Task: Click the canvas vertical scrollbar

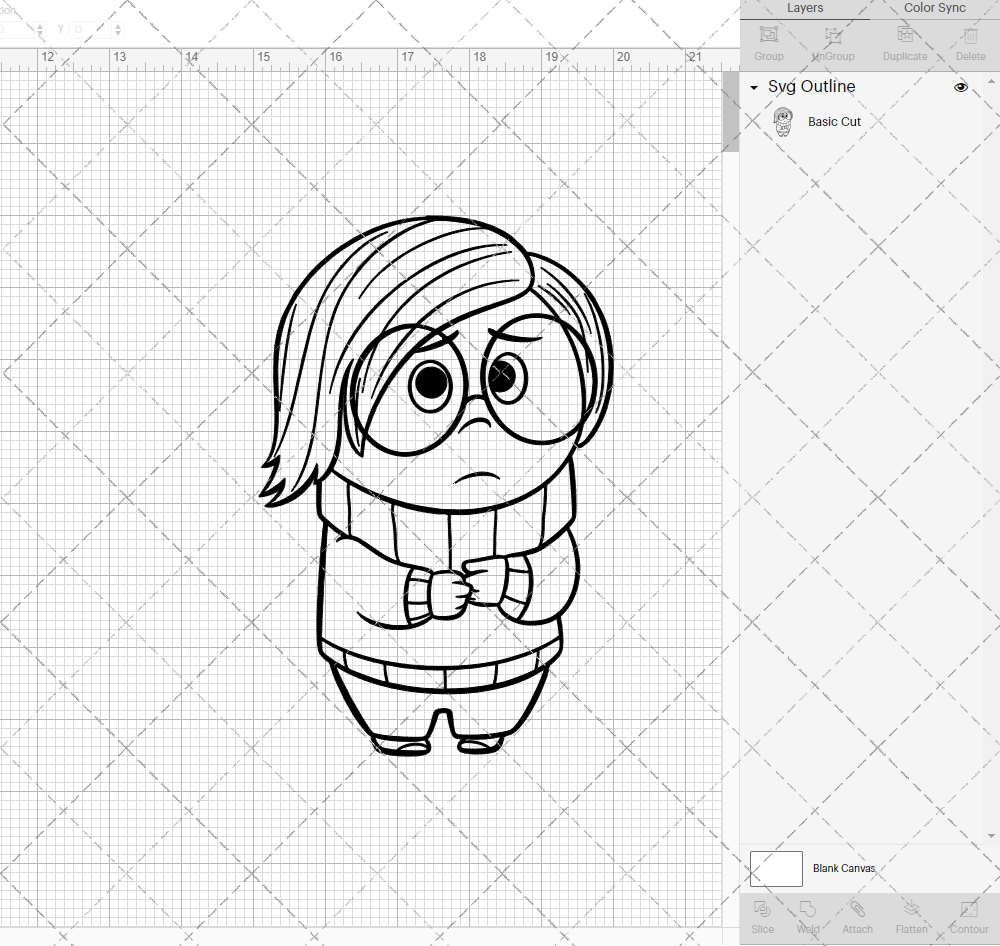Action: coord(729,110)
